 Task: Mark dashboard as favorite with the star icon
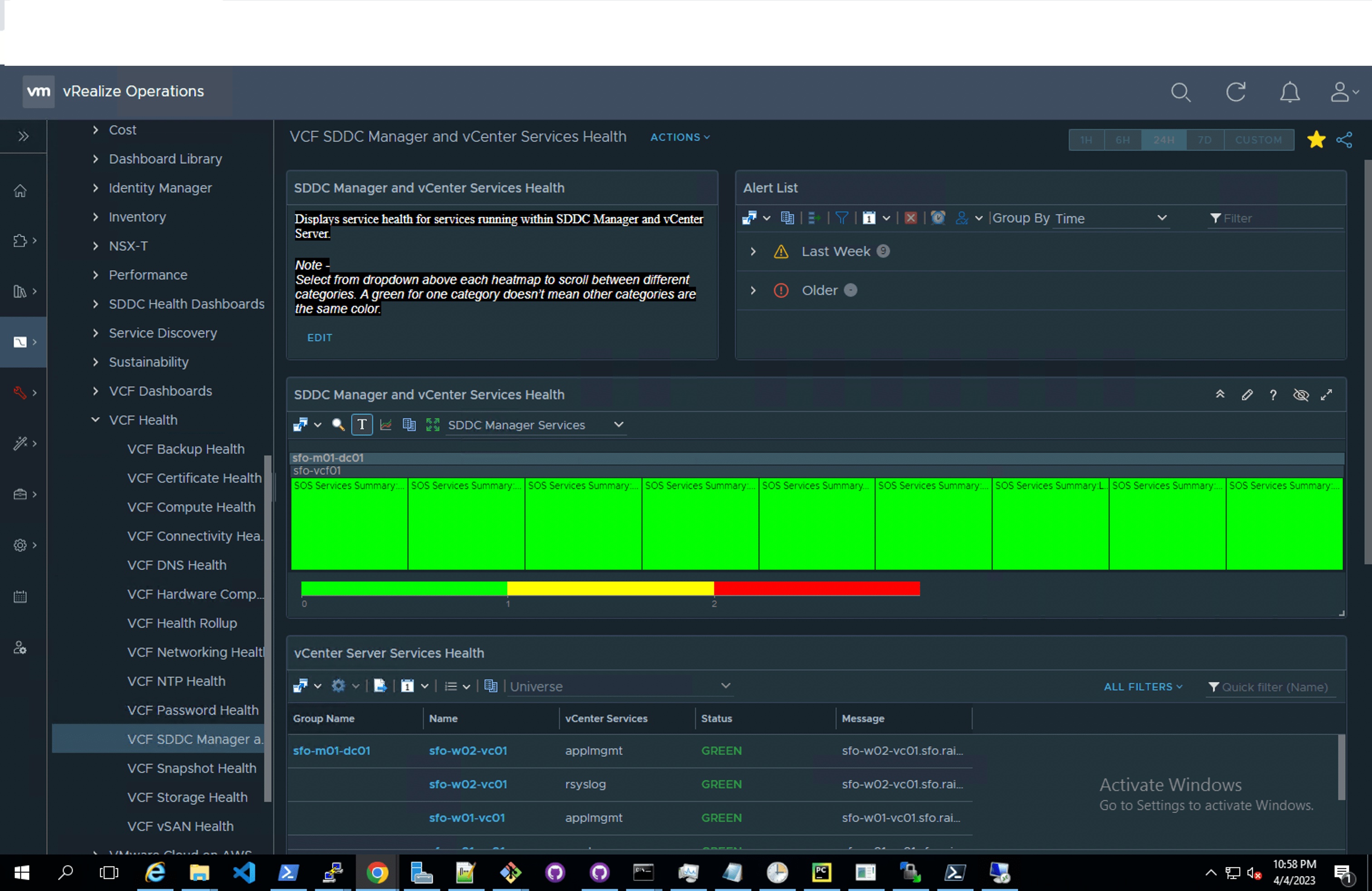1317,139
